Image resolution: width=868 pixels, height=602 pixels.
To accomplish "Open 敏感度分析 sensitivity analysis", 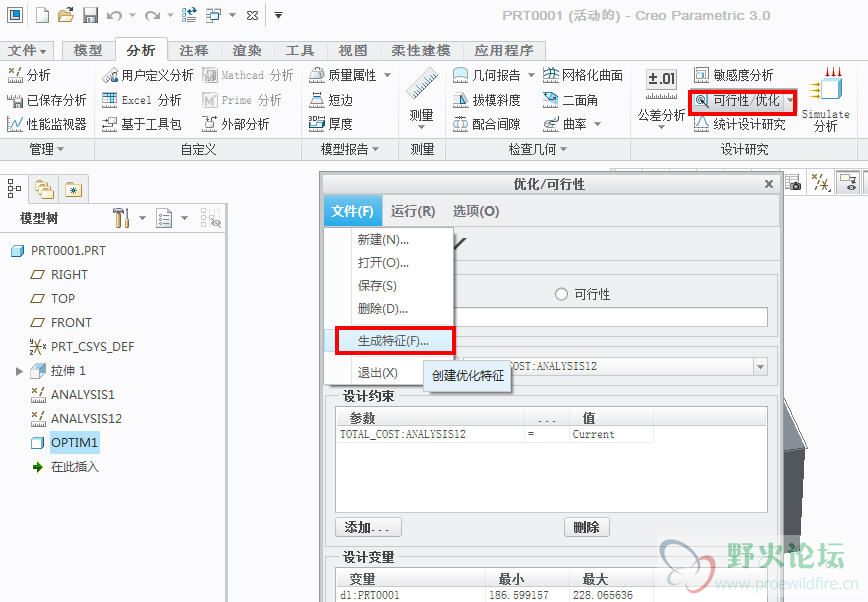I will (733, 75).
